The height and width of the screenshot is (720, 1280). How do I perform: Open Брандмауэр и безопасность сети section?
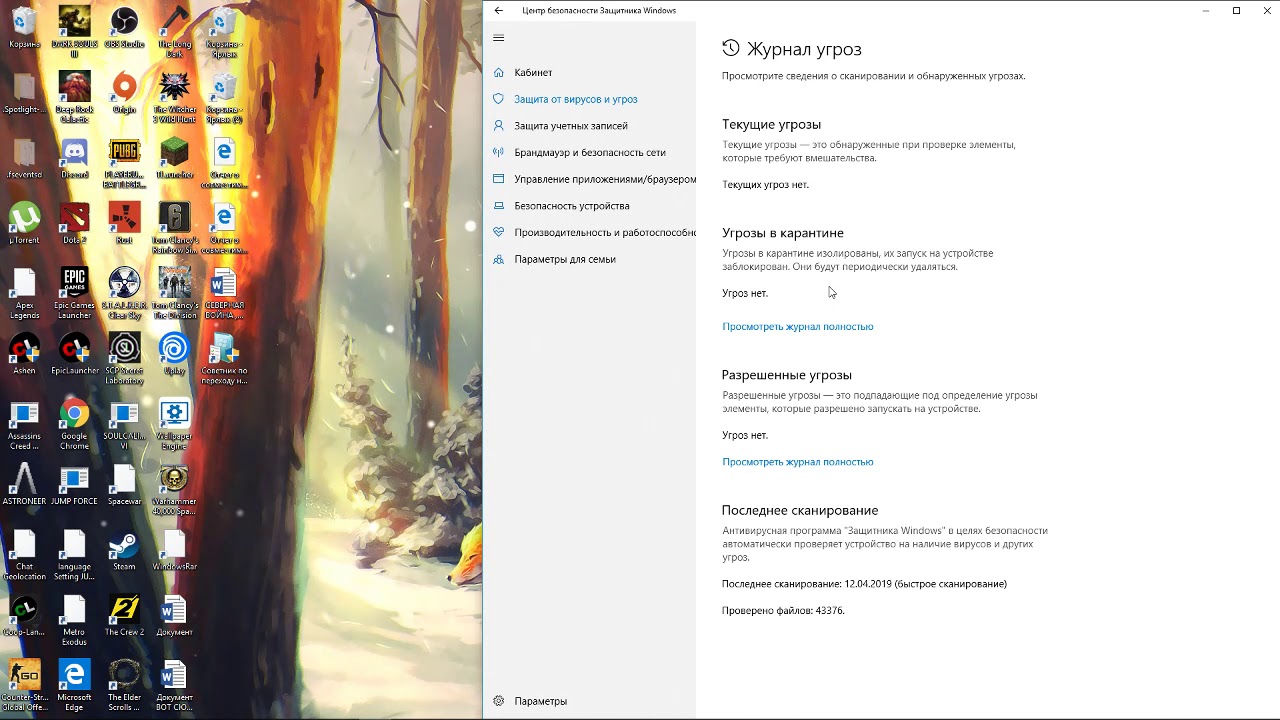coord(590,152)
